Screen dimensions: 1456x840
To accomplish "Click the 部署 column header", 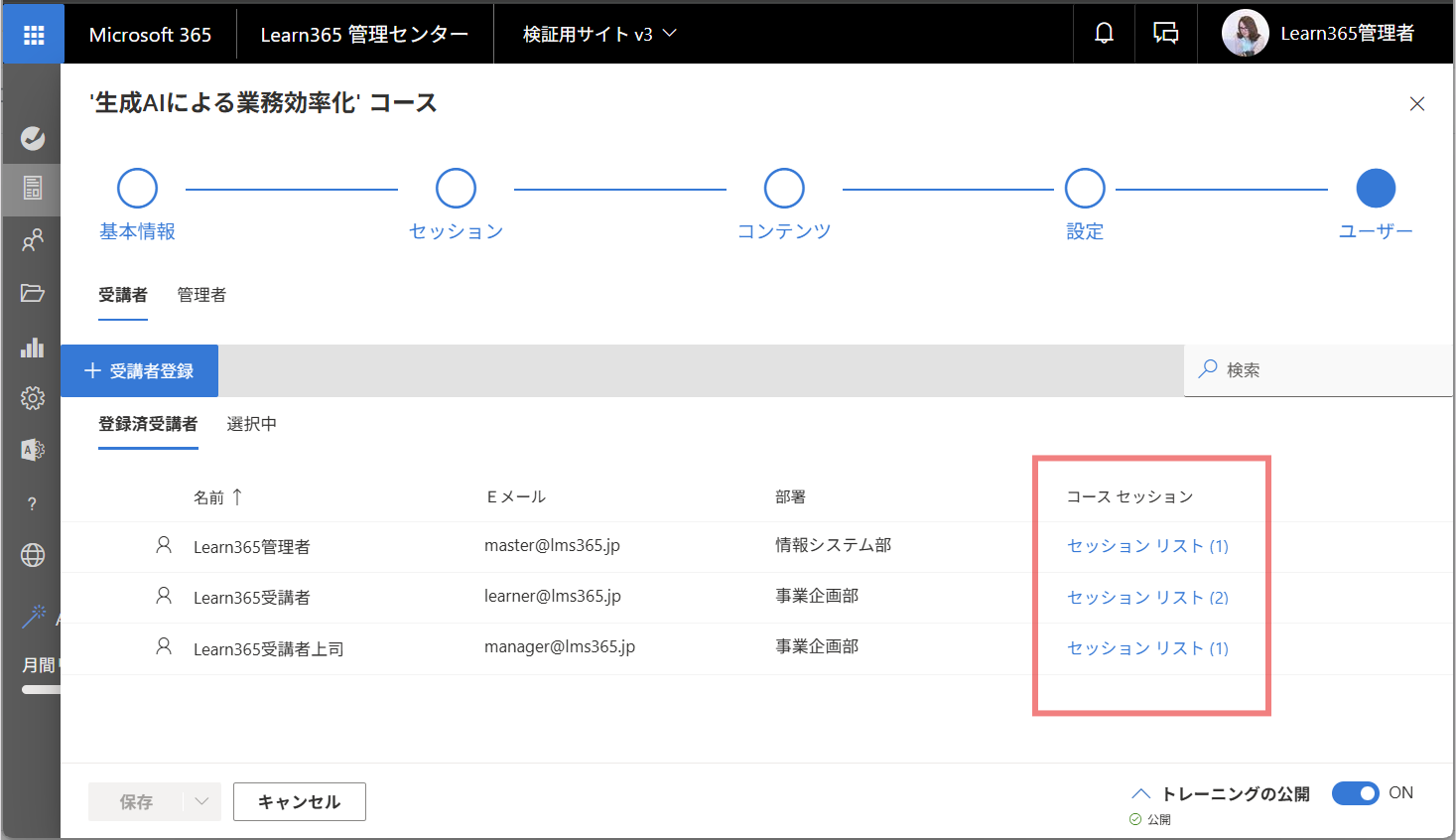I will [x=791, y=496].
